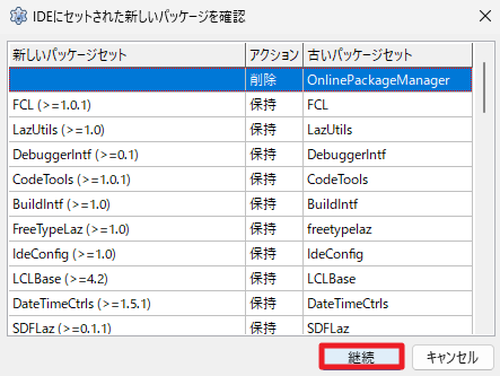Select the IdeConfig (>=1.0) cell
The width and height of the screenshot is (500, 376).
127,254
